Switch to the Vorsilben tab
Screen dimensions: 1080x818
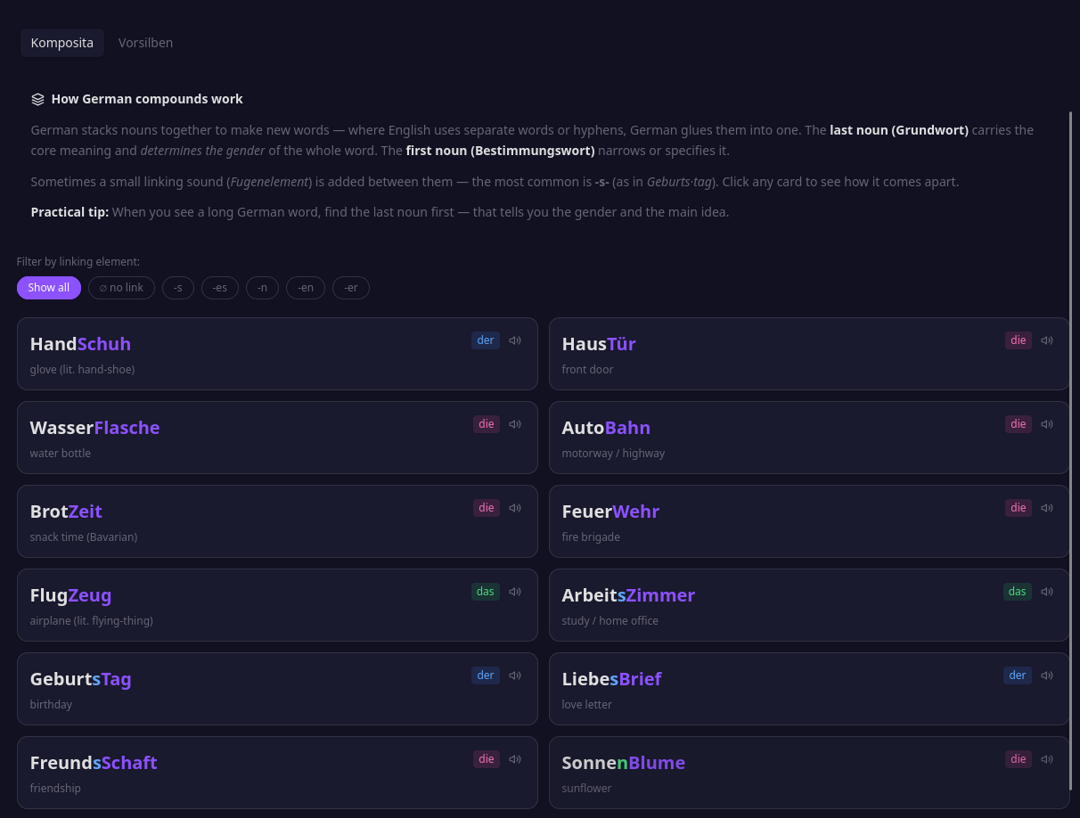point(145,43)
